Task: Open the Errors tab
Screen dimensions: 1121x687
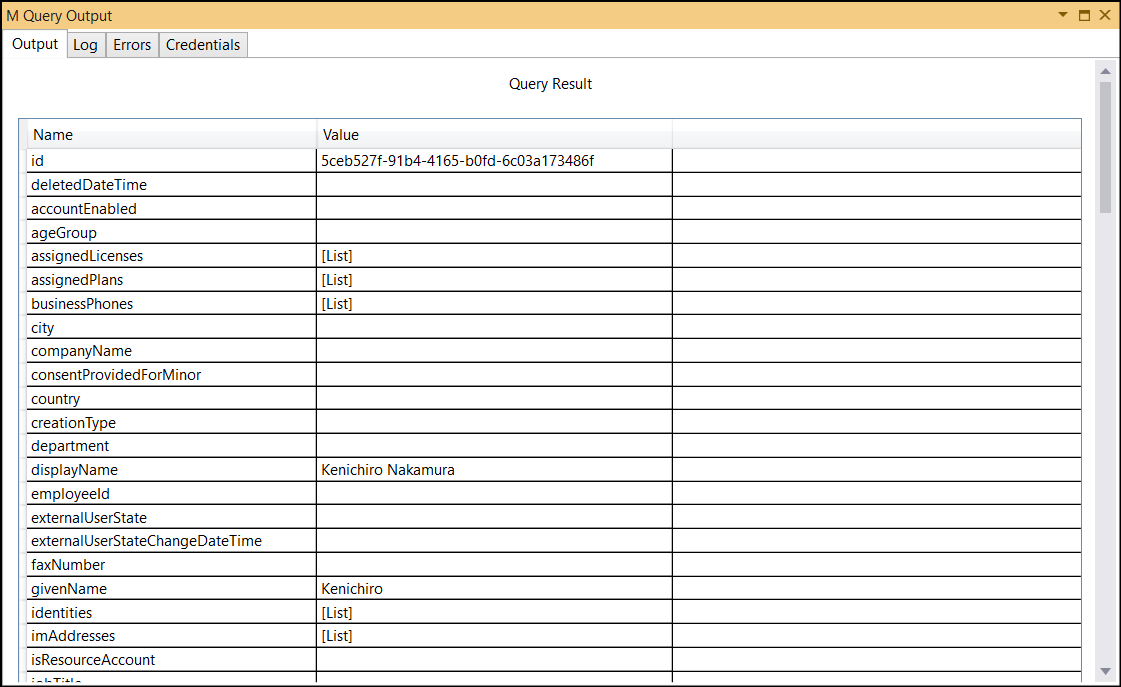Action: [132, 45]
